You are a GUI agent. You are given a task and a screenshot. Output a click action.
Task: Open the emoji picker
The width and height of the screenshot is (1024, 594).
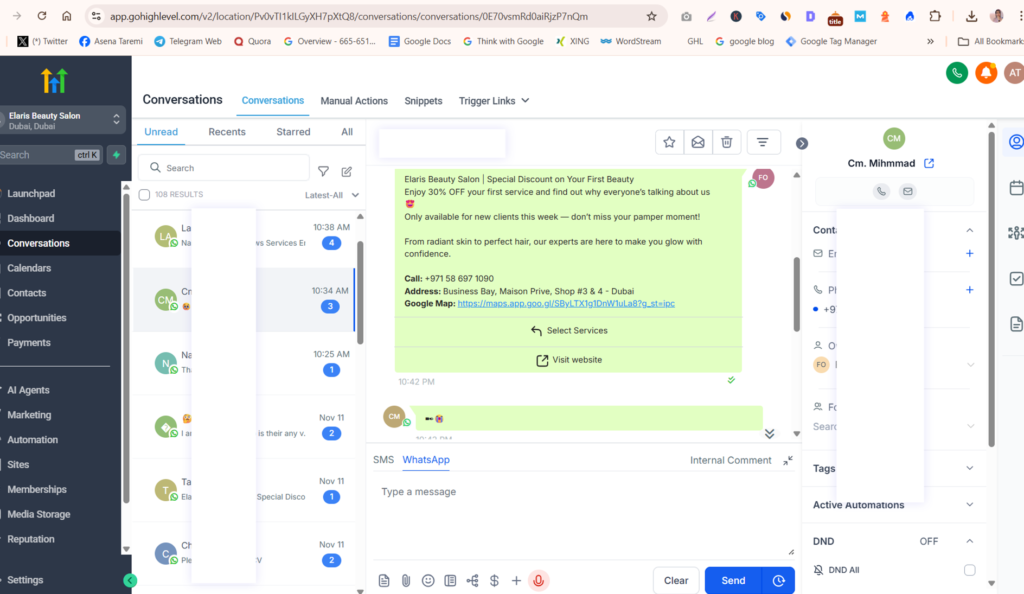(428, 580)
